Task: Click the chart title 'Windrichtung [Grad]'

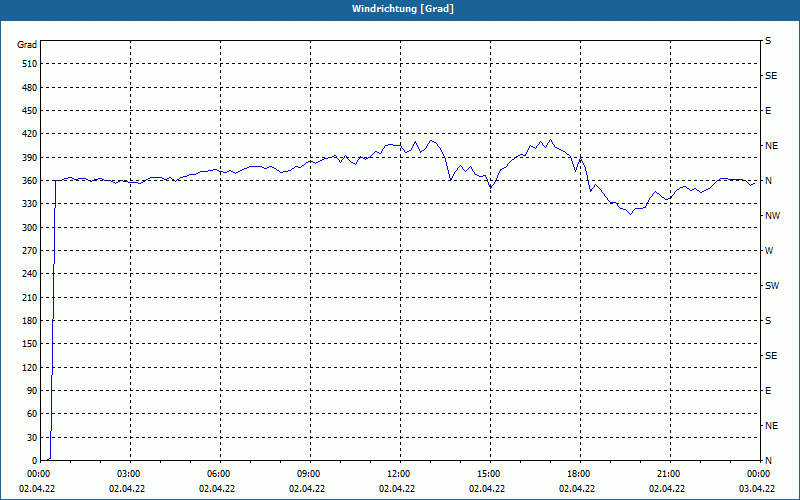Action: tap(403, 9)
